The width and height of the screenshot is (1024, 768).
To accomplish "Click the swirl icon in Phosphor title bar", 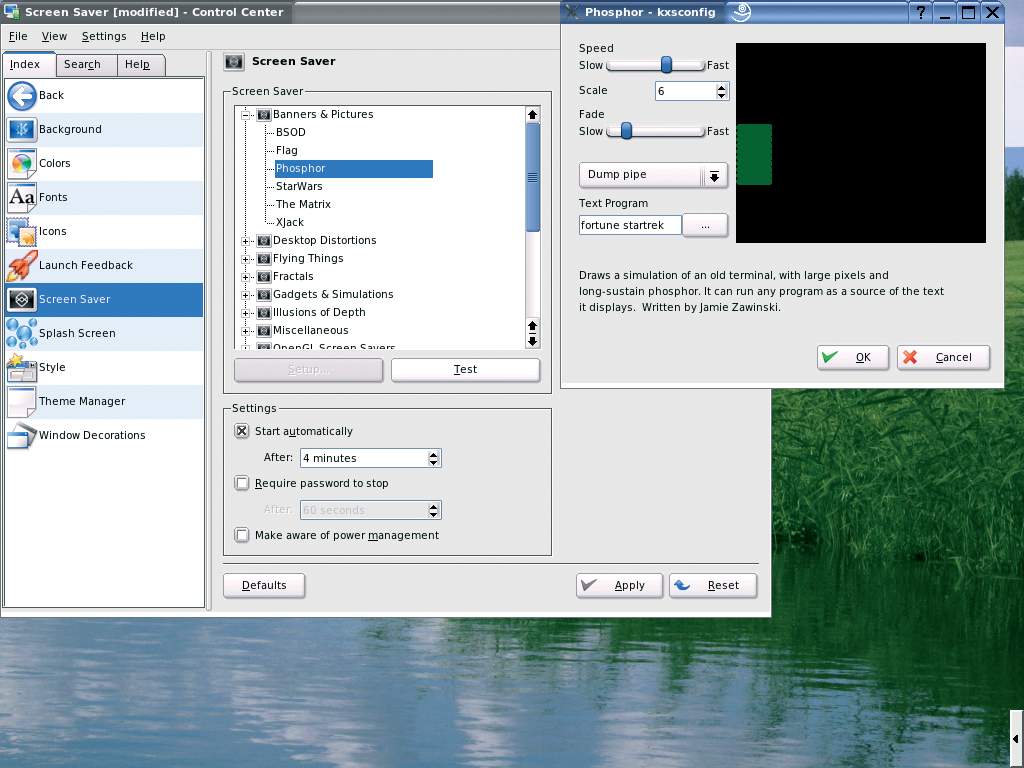I will [x=741, y=12].
